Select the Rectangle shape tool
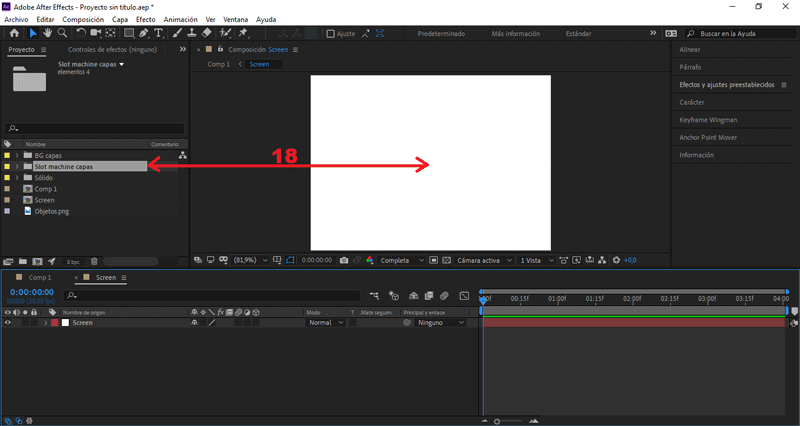Screen dimensions: 800x426 (x=129, y=33)
